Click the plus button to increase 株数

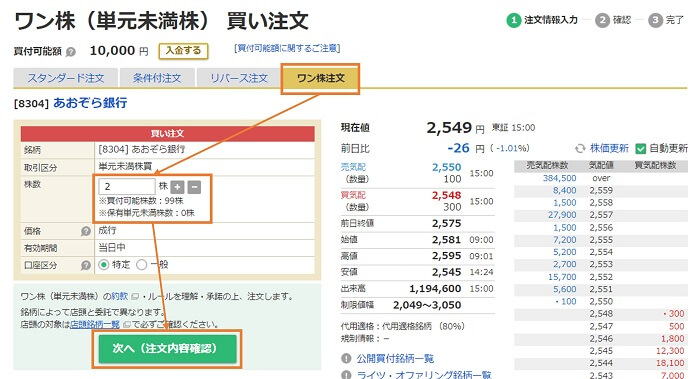[177, 187]
